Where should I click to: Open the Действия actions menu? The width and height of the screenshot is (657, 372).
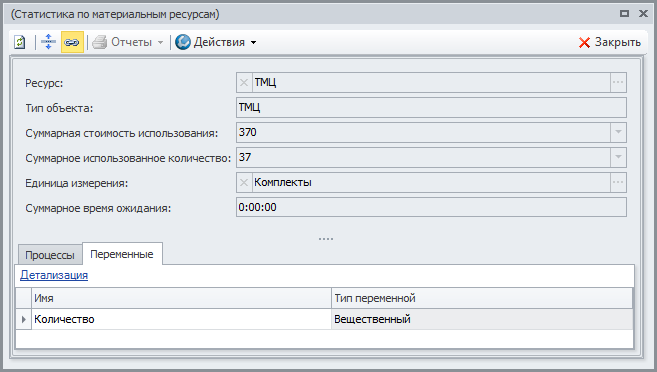tap(216, 42)
